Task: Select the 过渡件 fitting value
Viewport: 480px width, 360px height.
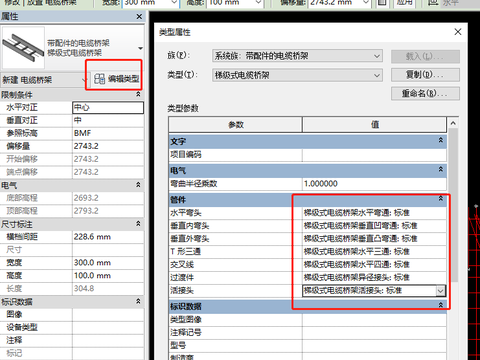Action: point(374,278)
